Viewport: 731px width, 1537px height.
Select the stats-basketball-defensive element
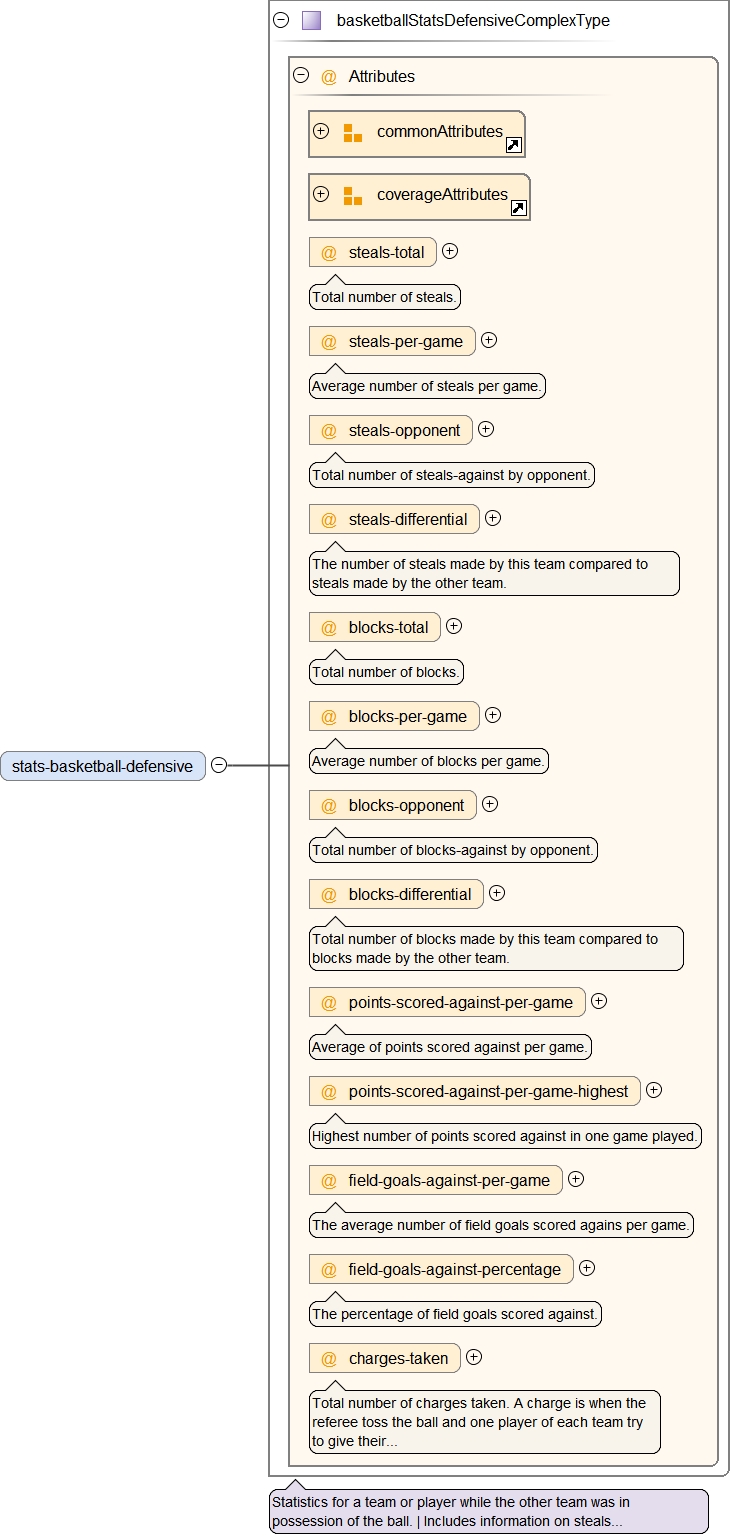[102, 766]
